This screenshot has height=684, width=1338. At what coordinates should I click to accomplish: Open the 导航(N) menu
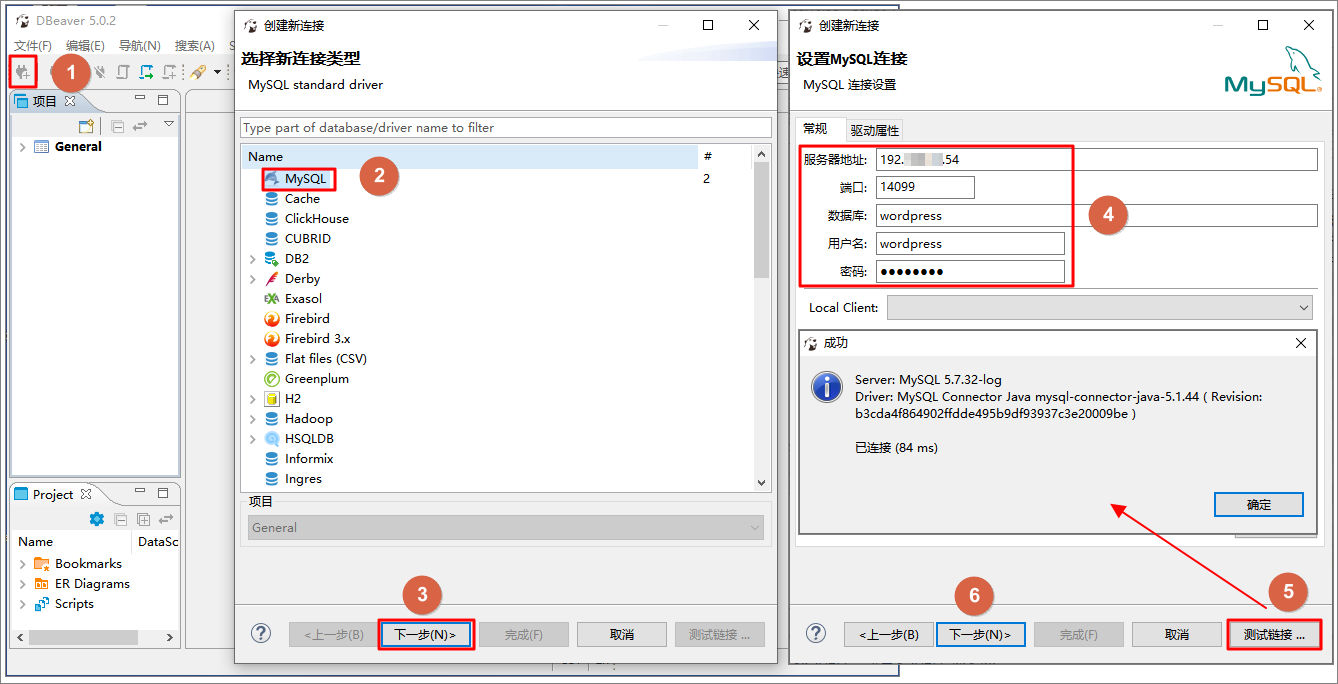tap(140, 46)
